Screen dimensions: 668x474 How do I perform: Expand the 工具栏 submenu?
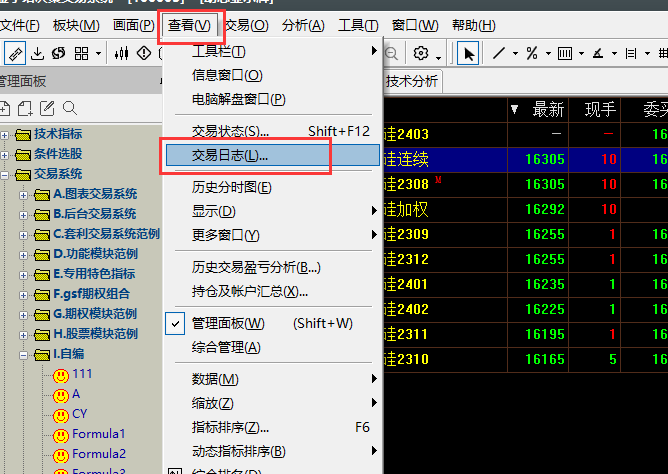tap(218, 51)
